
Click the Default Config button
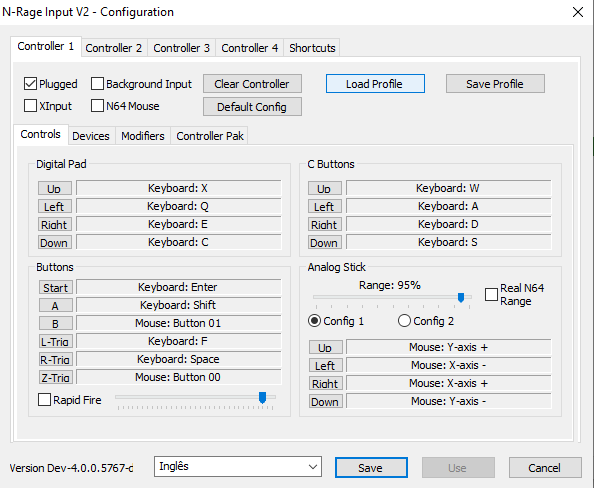coord(252,107)
